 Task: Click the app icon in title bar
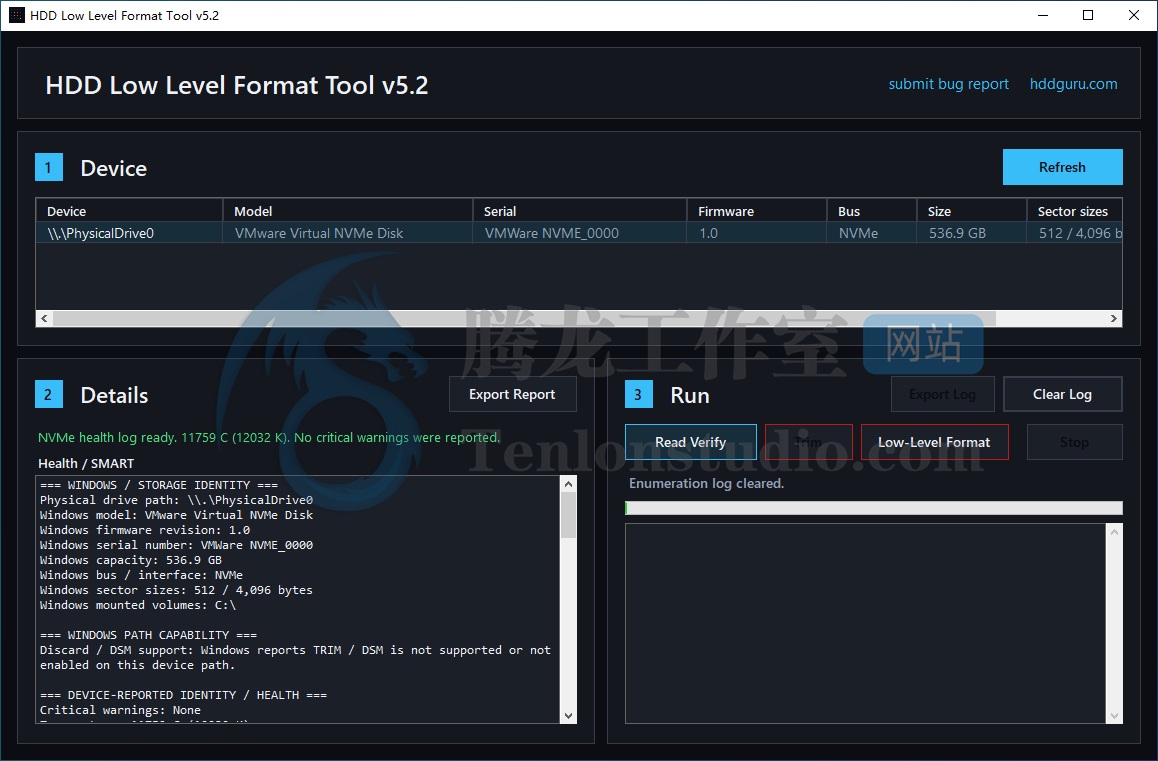16,15
